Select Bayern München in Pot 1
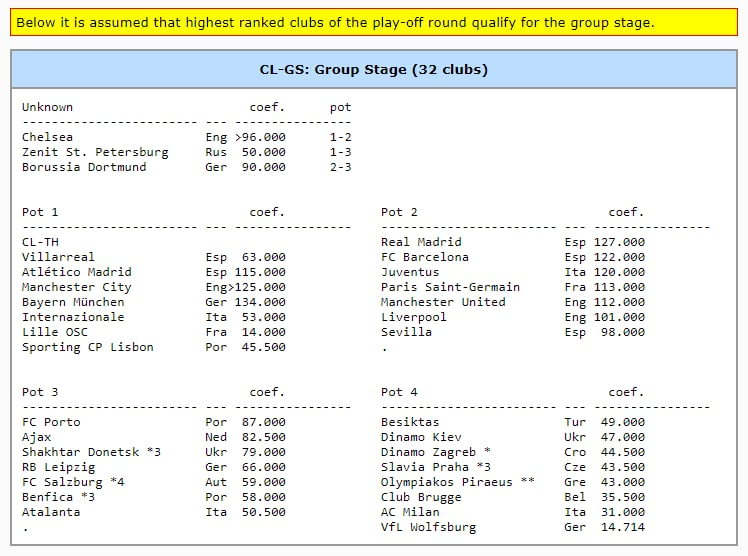 [73, 302]
